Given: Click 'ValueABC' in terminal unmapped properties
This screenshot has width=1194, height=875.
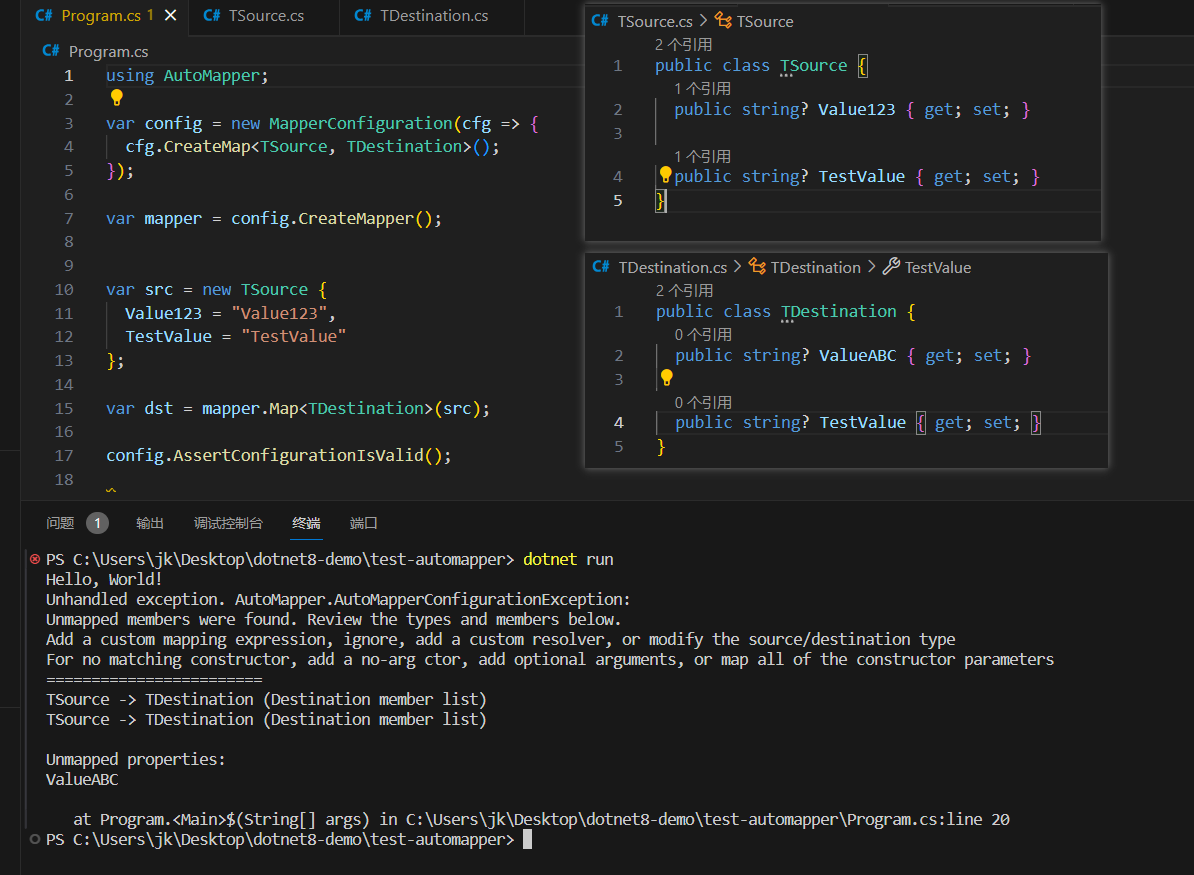Looking at the screenshot, I should pos(82,779).
